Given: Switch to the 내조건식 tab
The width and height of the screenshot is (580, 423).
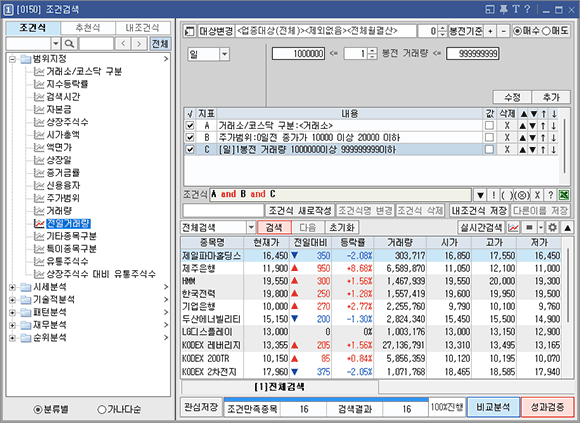Looking at the screenshot, I should click(x=142, y=28).
